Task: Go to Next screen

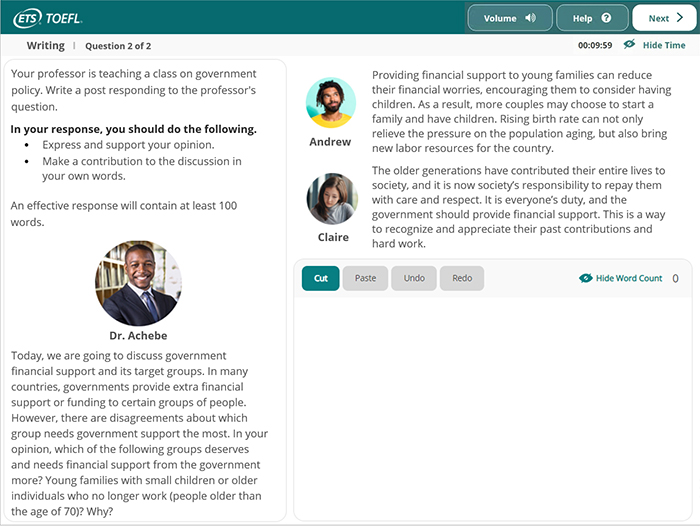Action: 664,18
